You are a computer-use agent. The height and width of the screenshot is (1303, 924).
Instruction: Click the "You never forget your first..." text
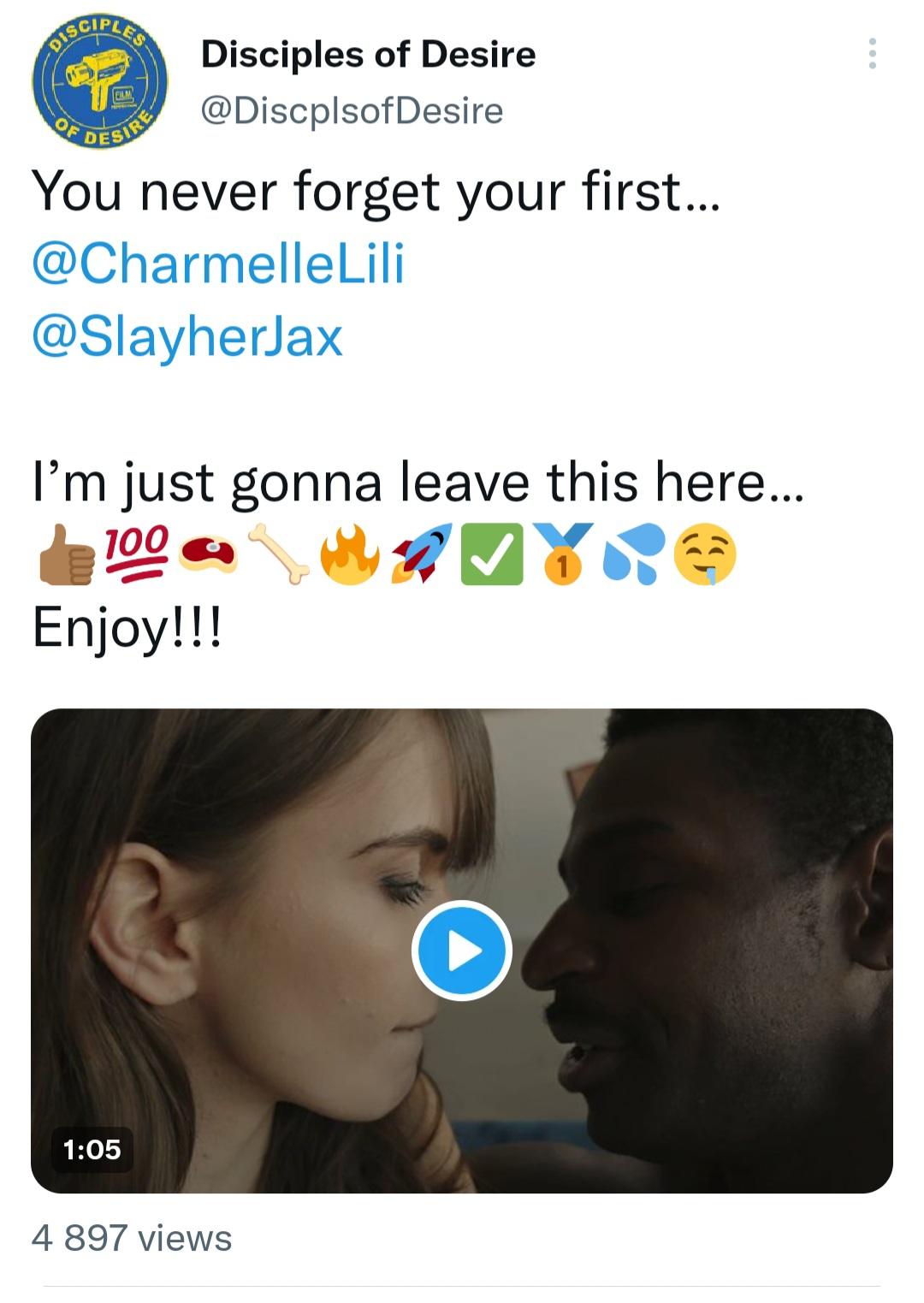pyautogui.click(x=376, y=190)
